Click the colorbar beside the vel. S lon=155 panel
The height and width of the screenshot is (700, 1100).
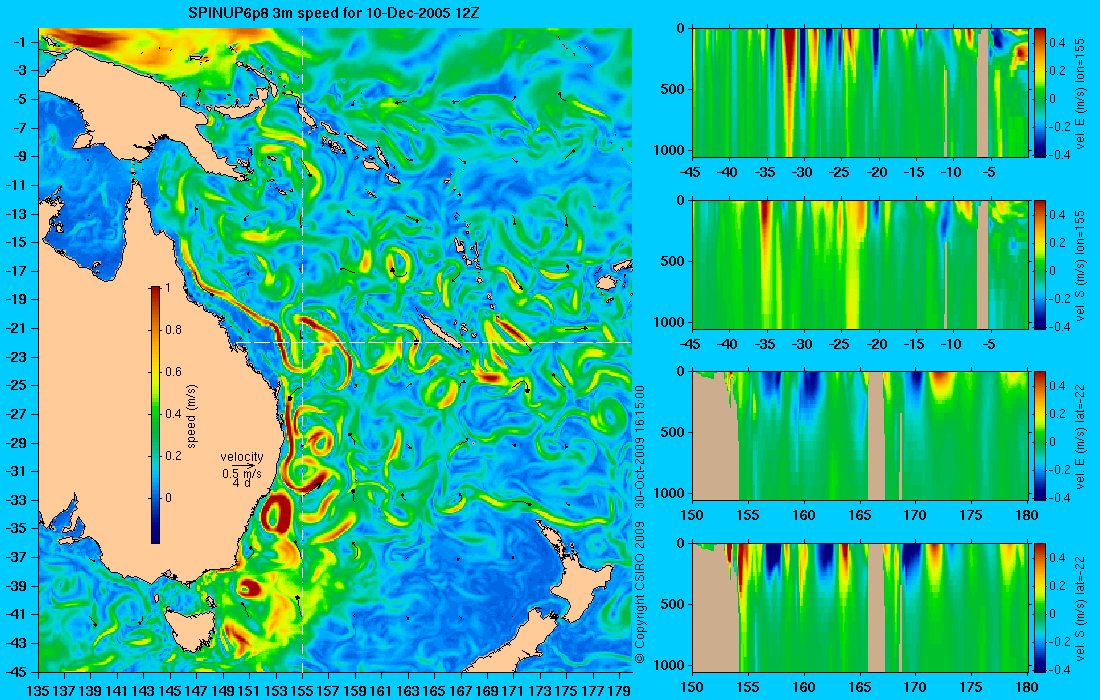pos(1040,264)
